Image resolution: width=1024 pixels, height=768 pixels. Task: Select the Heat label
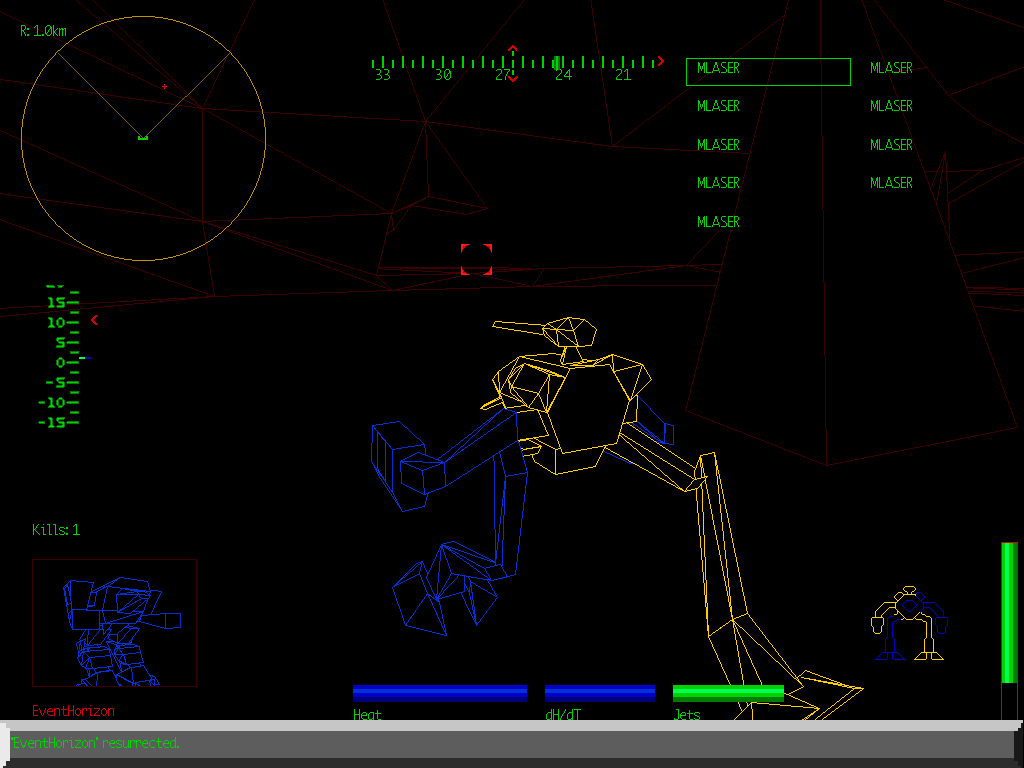pos(366,714)
